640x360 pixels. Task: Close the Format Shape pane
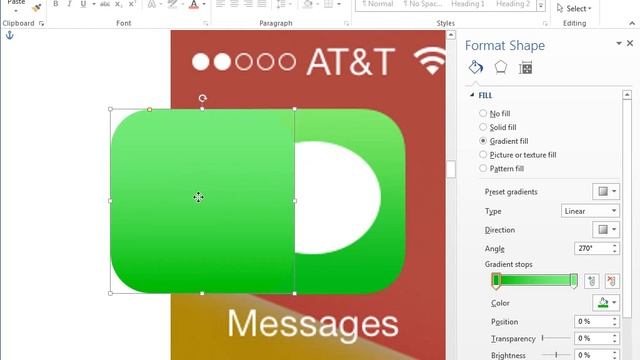pos(630,43)
